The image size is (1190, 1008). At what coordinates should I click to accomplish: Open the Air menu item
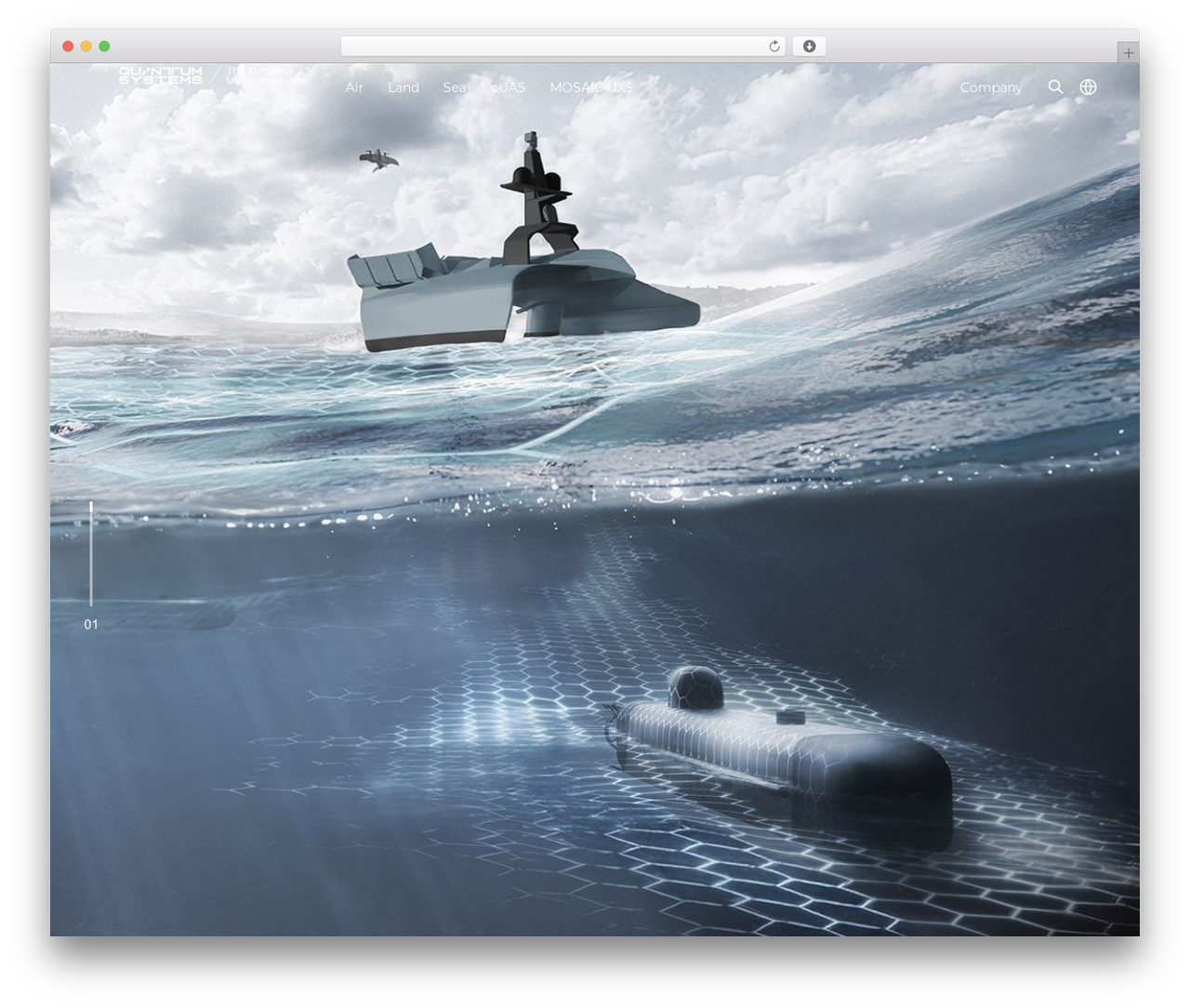[x=354, y=87]
